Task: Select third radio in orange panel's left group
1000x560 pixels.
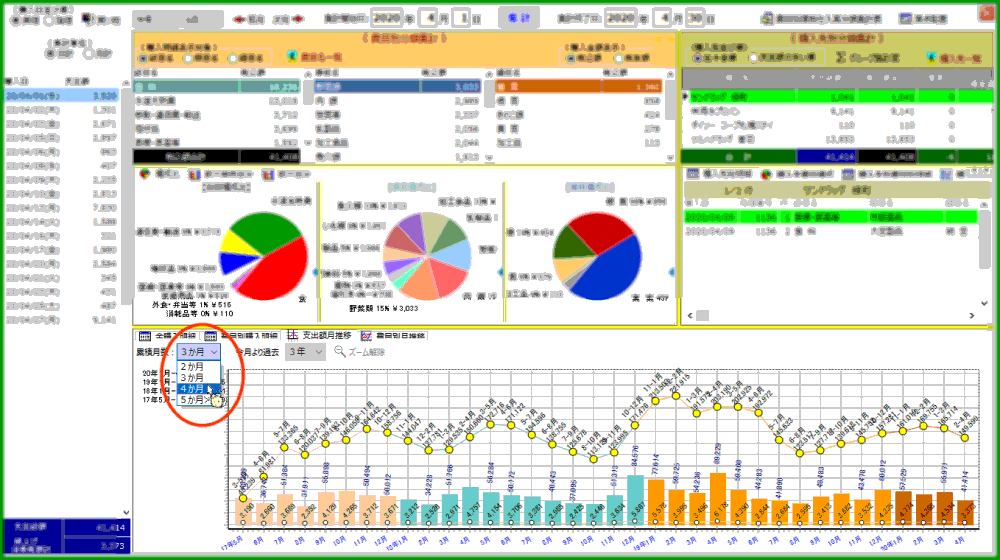Action: [x=233, y=58]
